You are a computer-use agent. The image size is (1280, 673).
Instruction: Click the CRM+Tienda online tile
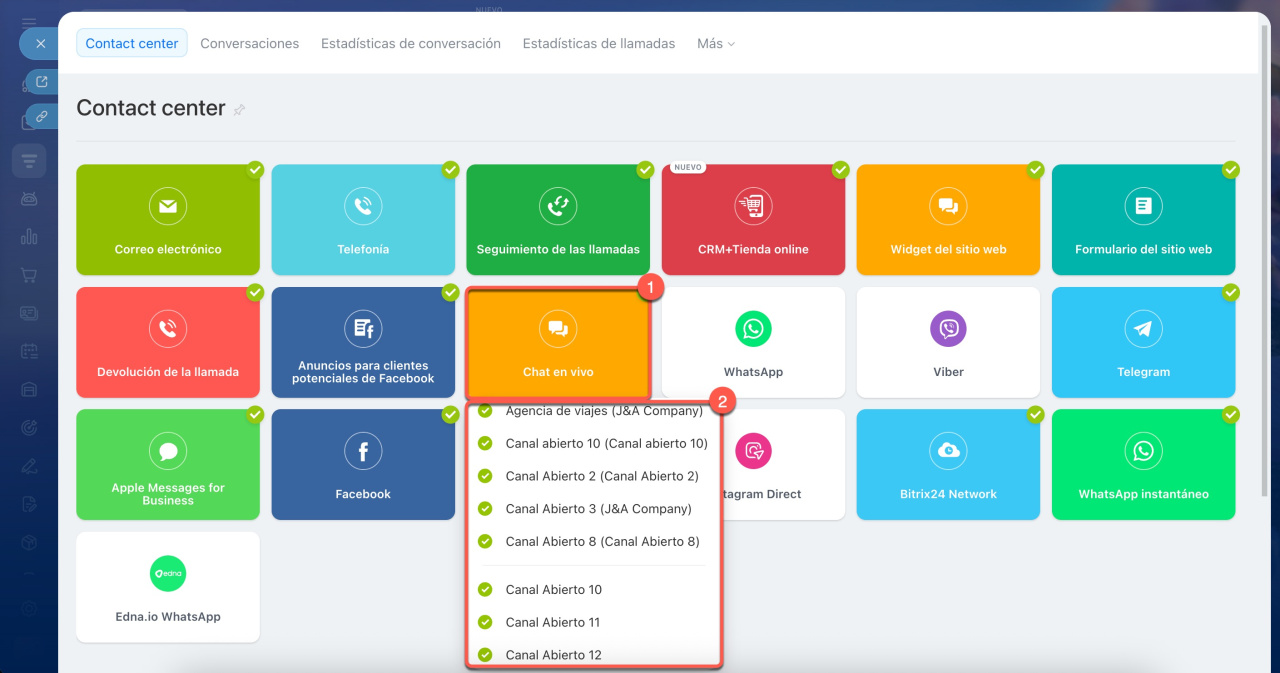click(x=753, y=220)
